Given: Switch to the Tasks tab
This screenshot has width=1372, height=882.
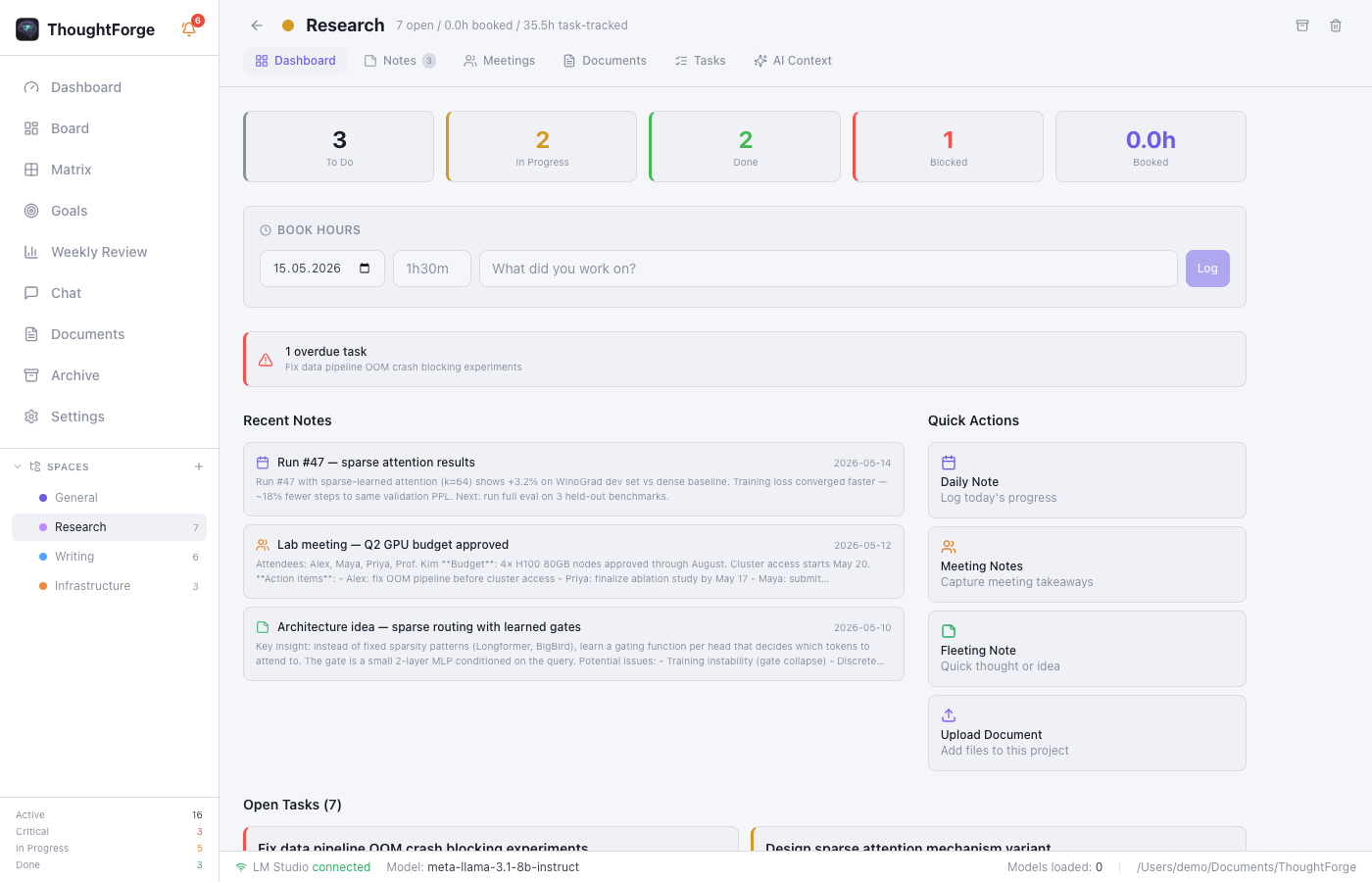Looking at the screenshot, I should pos(701,61).
